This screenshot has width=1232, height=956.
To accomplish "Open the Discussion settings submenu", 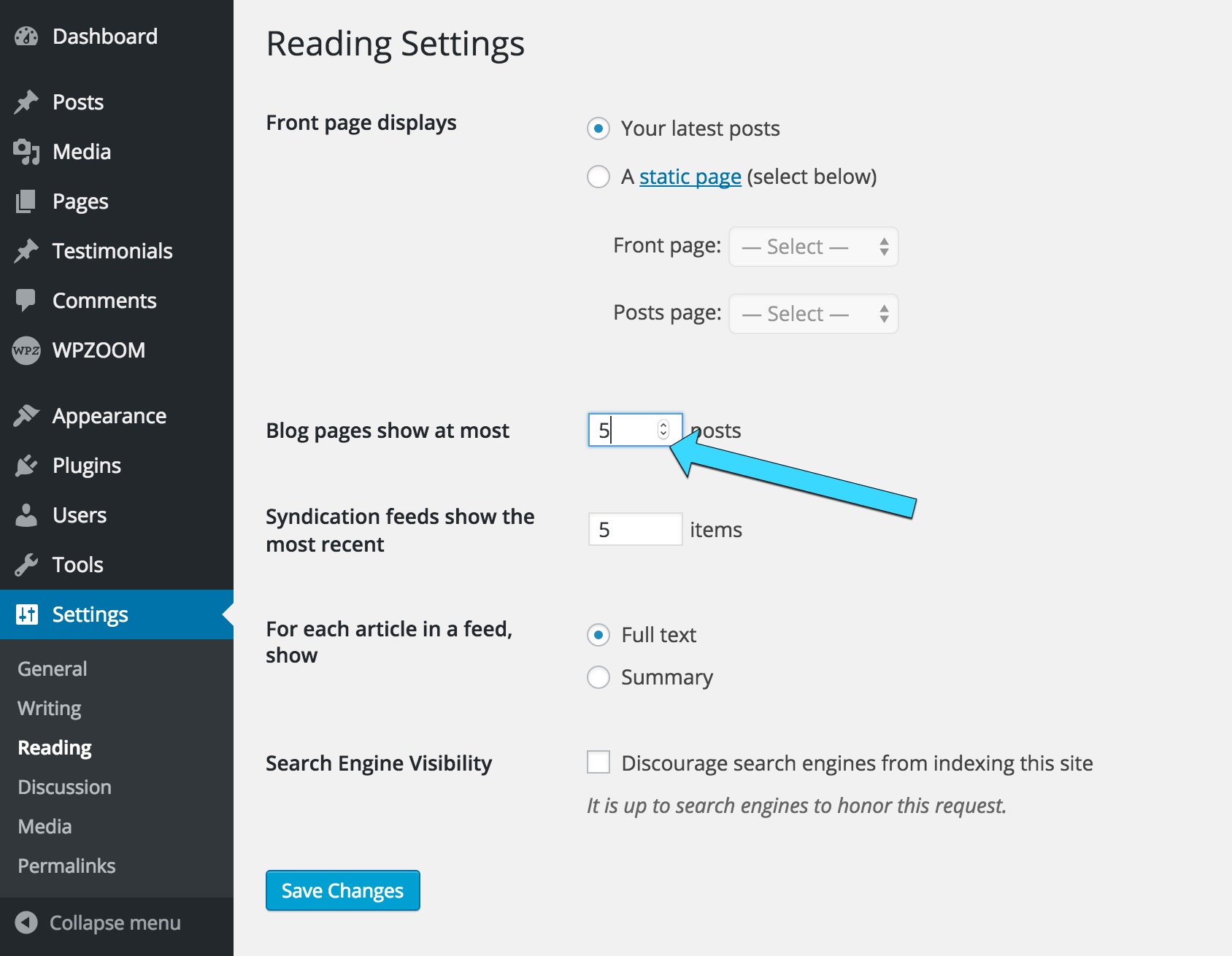I will pyautogui.click(x=64, y=787).
